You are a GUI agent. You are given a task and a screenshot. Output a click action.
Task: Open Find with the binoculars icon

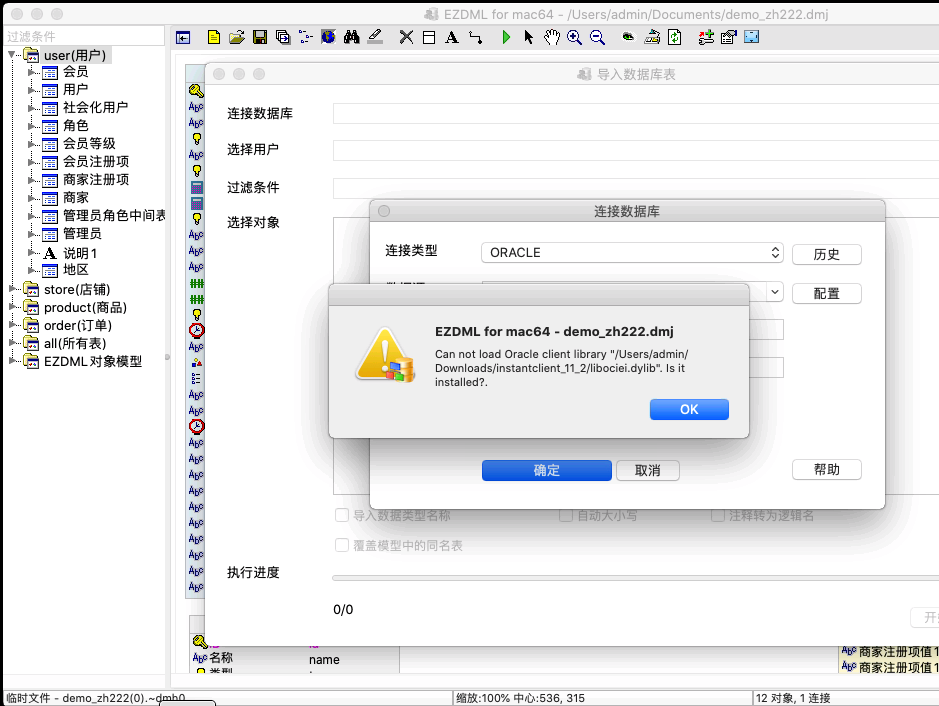tap(352, 37)
